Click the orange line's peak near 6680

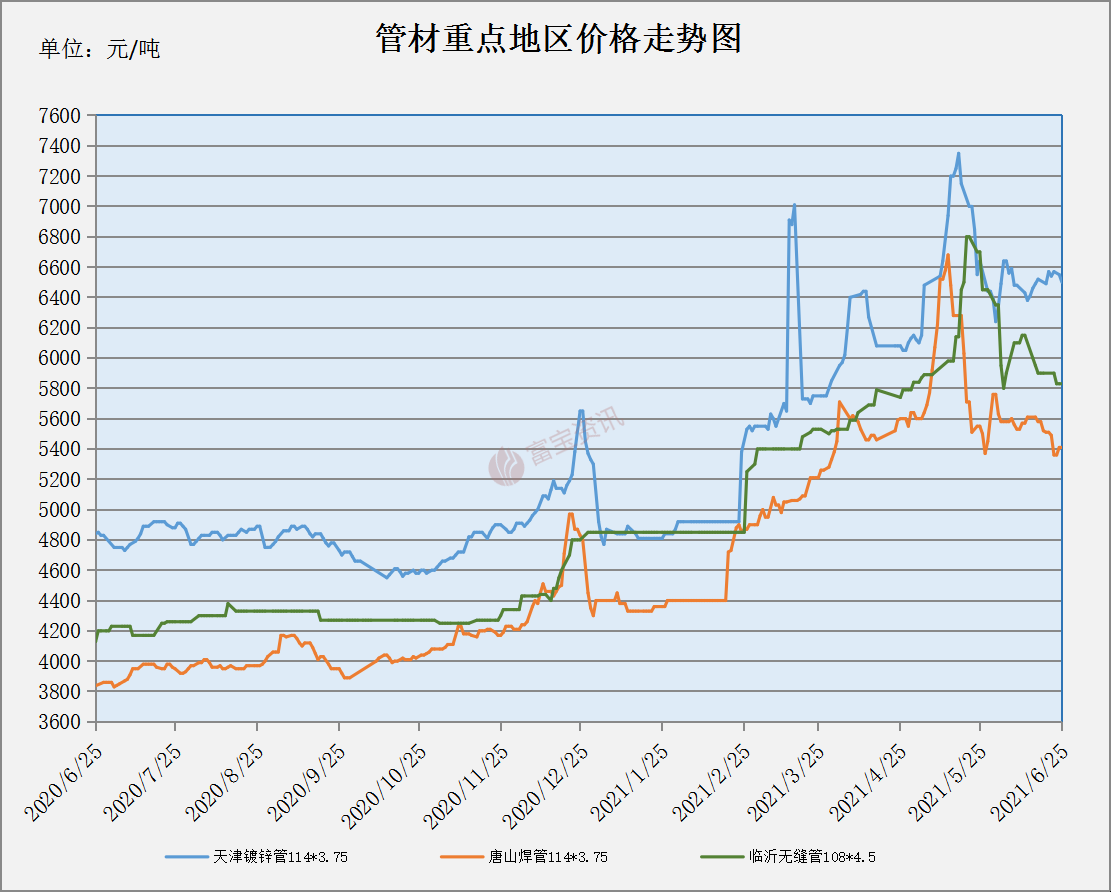tap(947, 255)
